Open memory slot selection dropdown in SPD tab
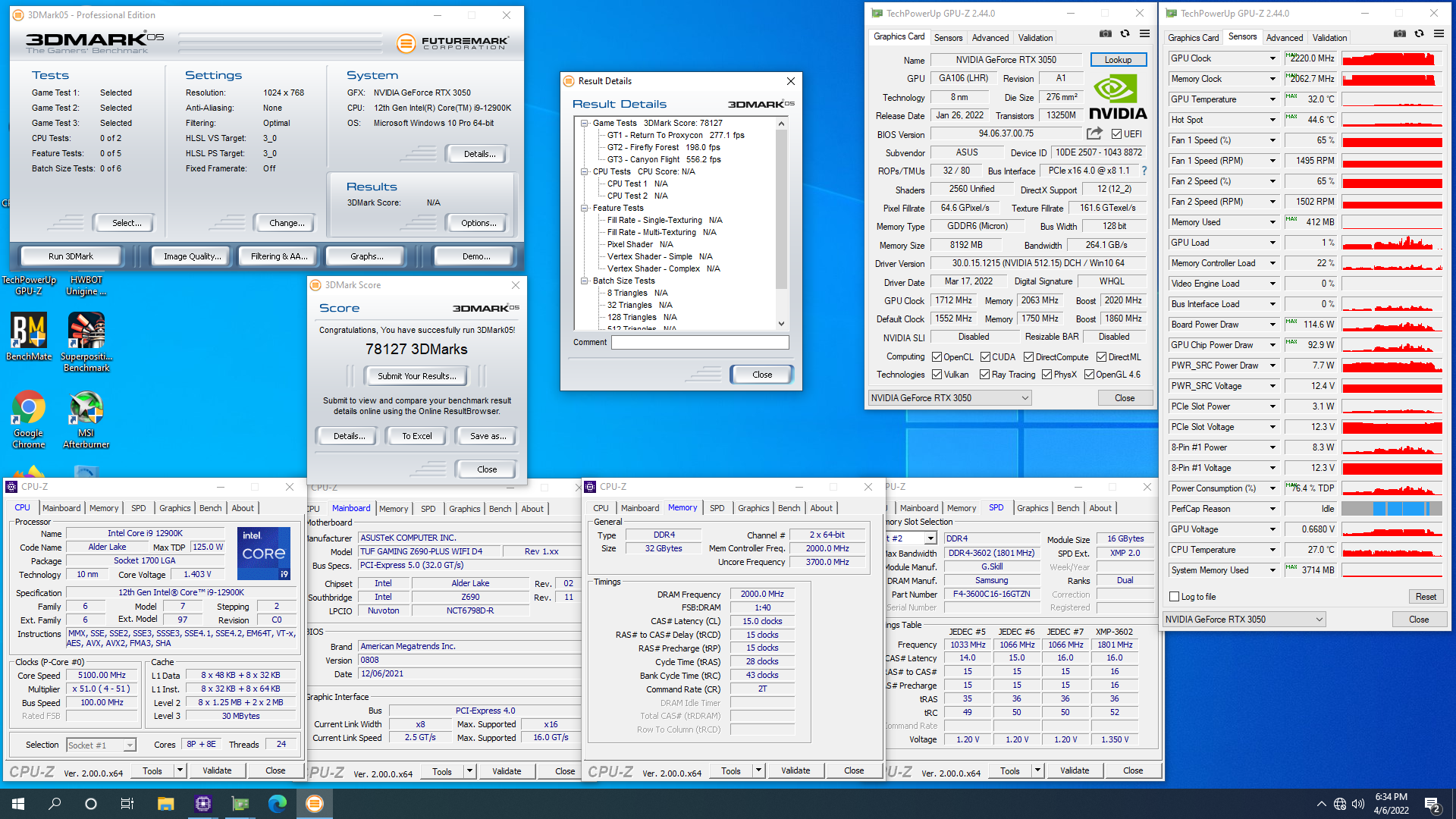 (x=930, y=538)
